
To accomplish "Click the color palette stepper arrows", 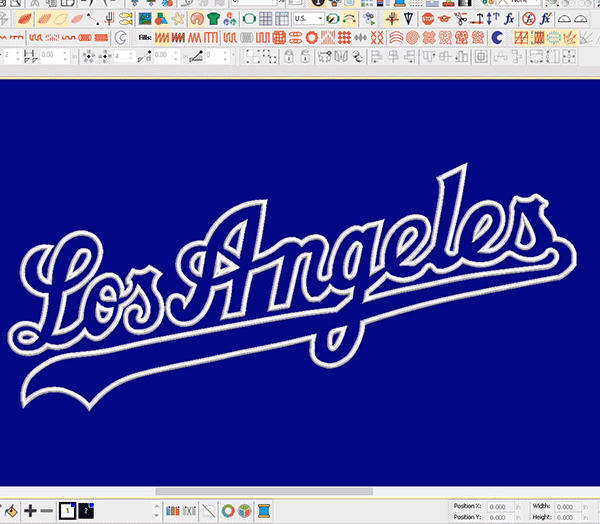I will 156,511.
